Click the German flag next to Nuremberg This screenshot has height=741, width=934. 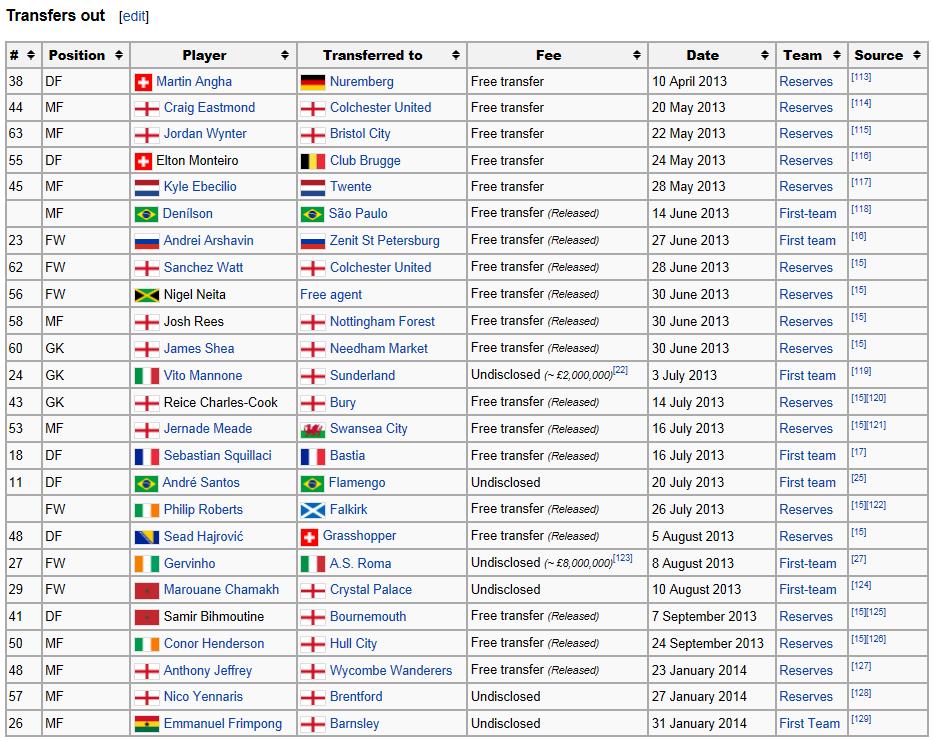click(x=312, y=82)
